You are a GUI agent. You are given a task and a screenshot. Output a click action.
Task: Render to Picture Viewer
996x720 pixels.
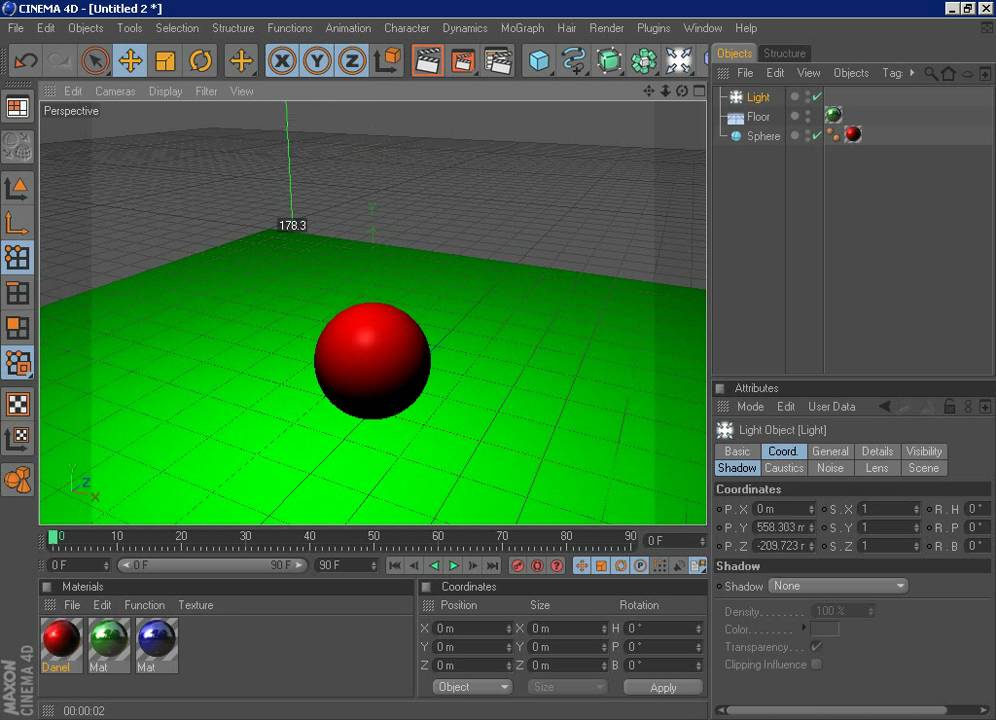[463, 61]
